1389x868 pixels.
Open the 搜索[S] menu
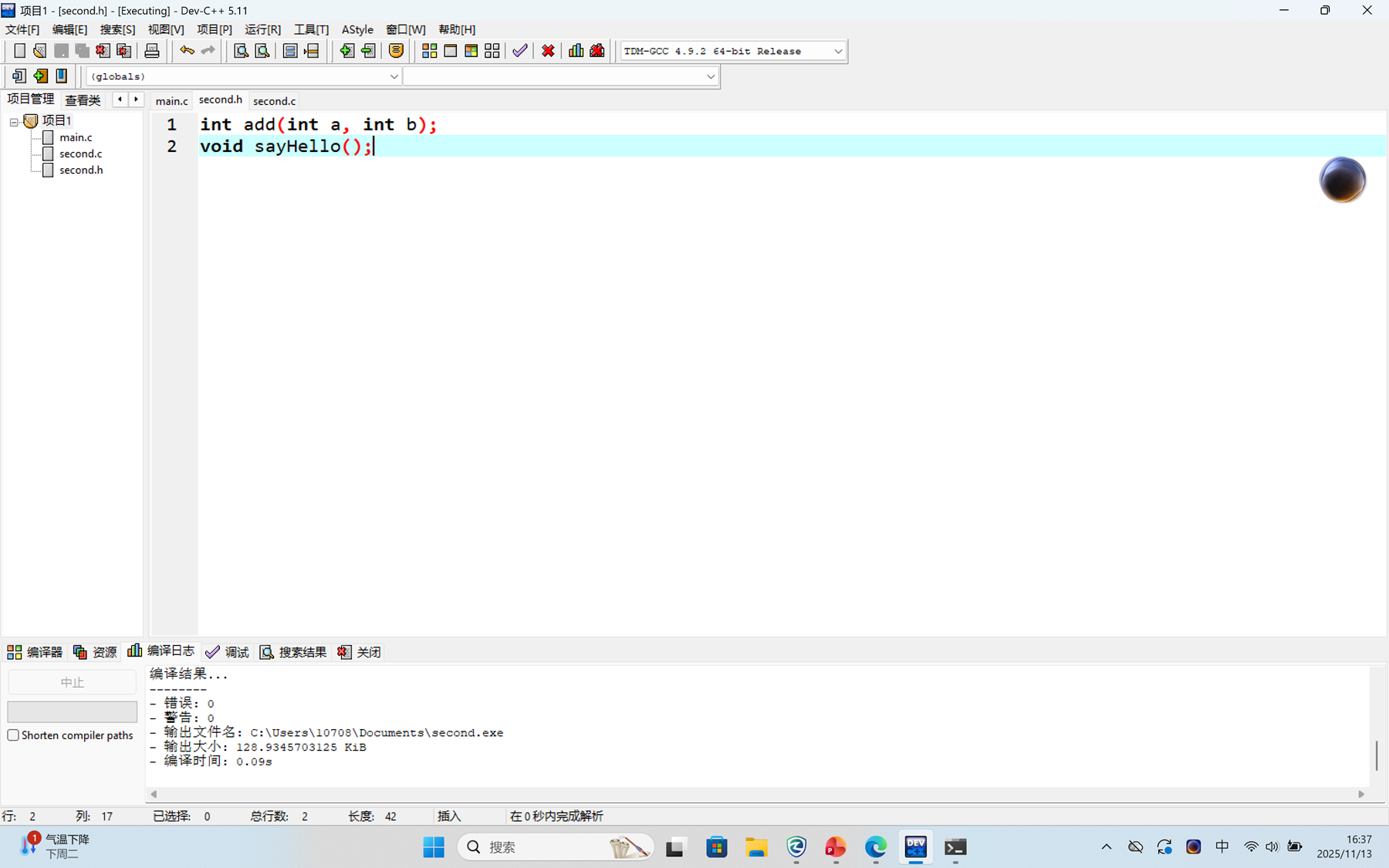[x=117, y=29]
